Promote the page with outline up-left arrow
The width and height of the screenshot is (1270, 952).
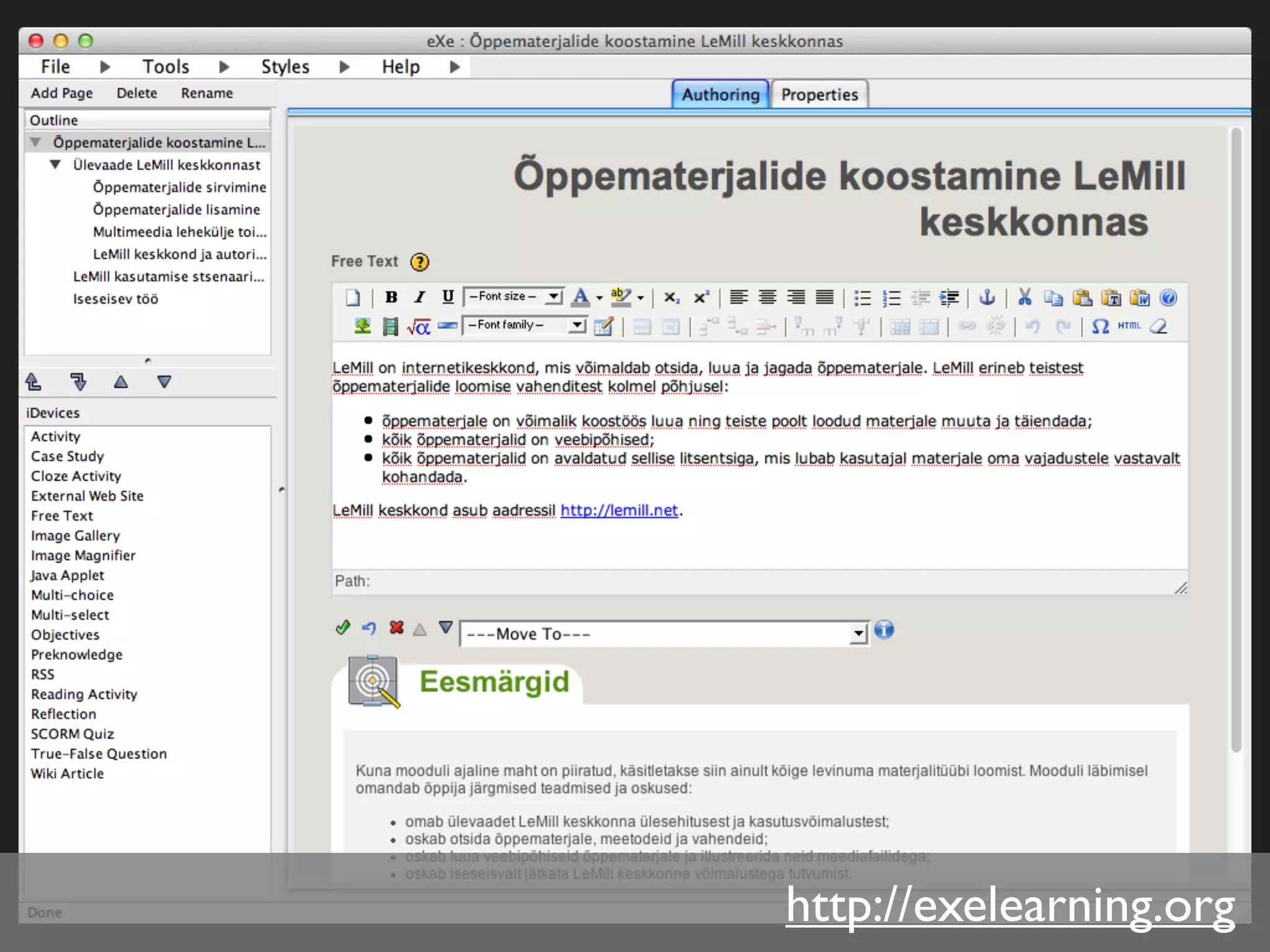33,382
